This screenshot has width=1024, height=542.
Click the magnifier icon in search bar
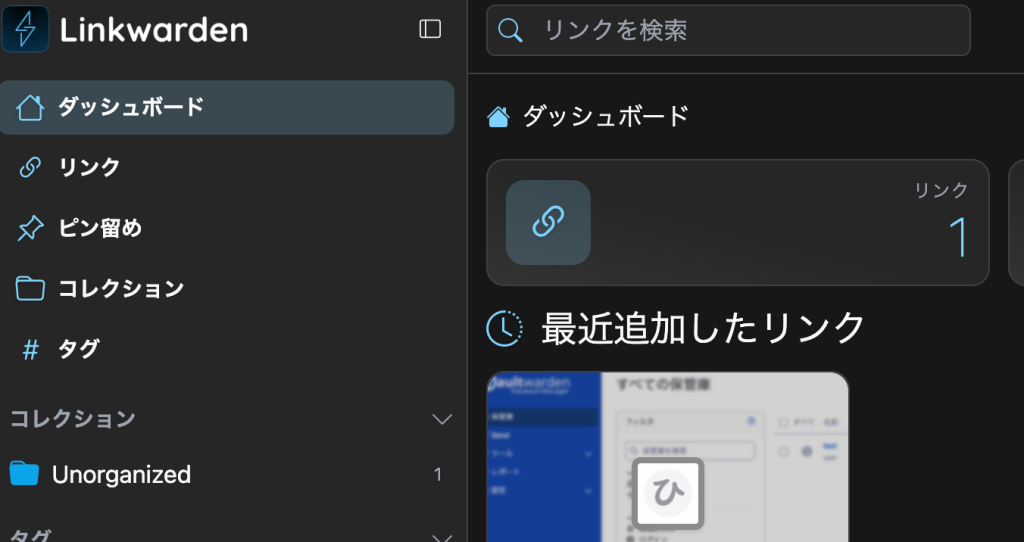tap(510, 31)
